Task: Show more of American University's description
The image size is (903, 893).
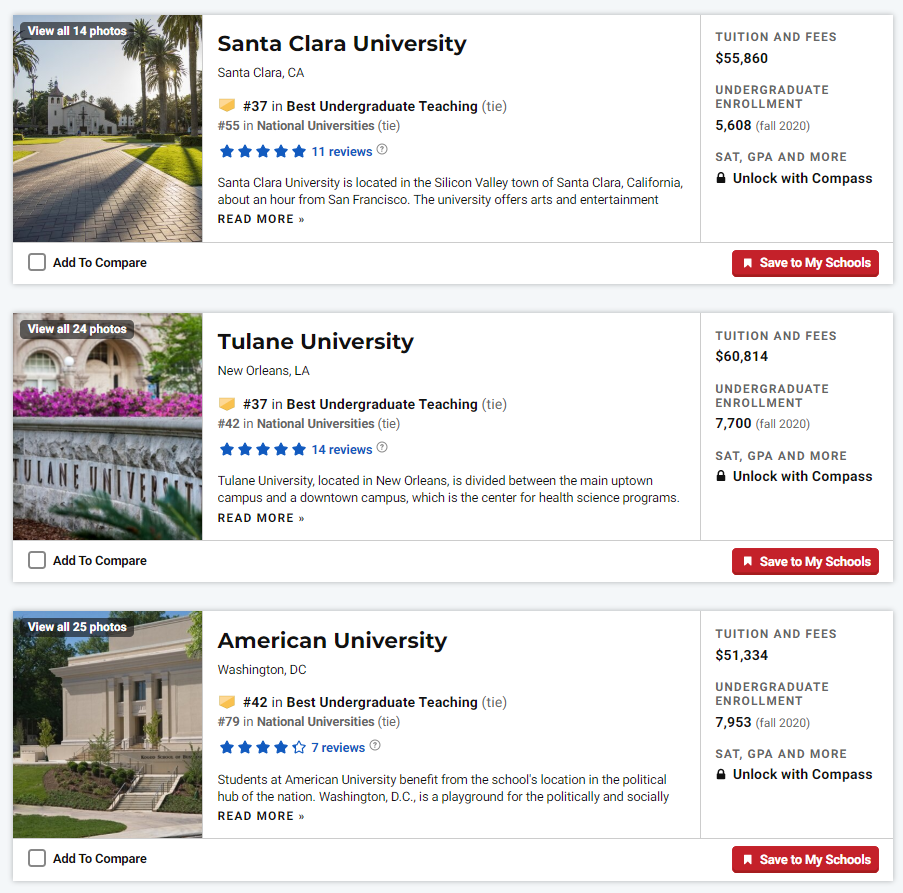Action: click(x=261, y=816)
